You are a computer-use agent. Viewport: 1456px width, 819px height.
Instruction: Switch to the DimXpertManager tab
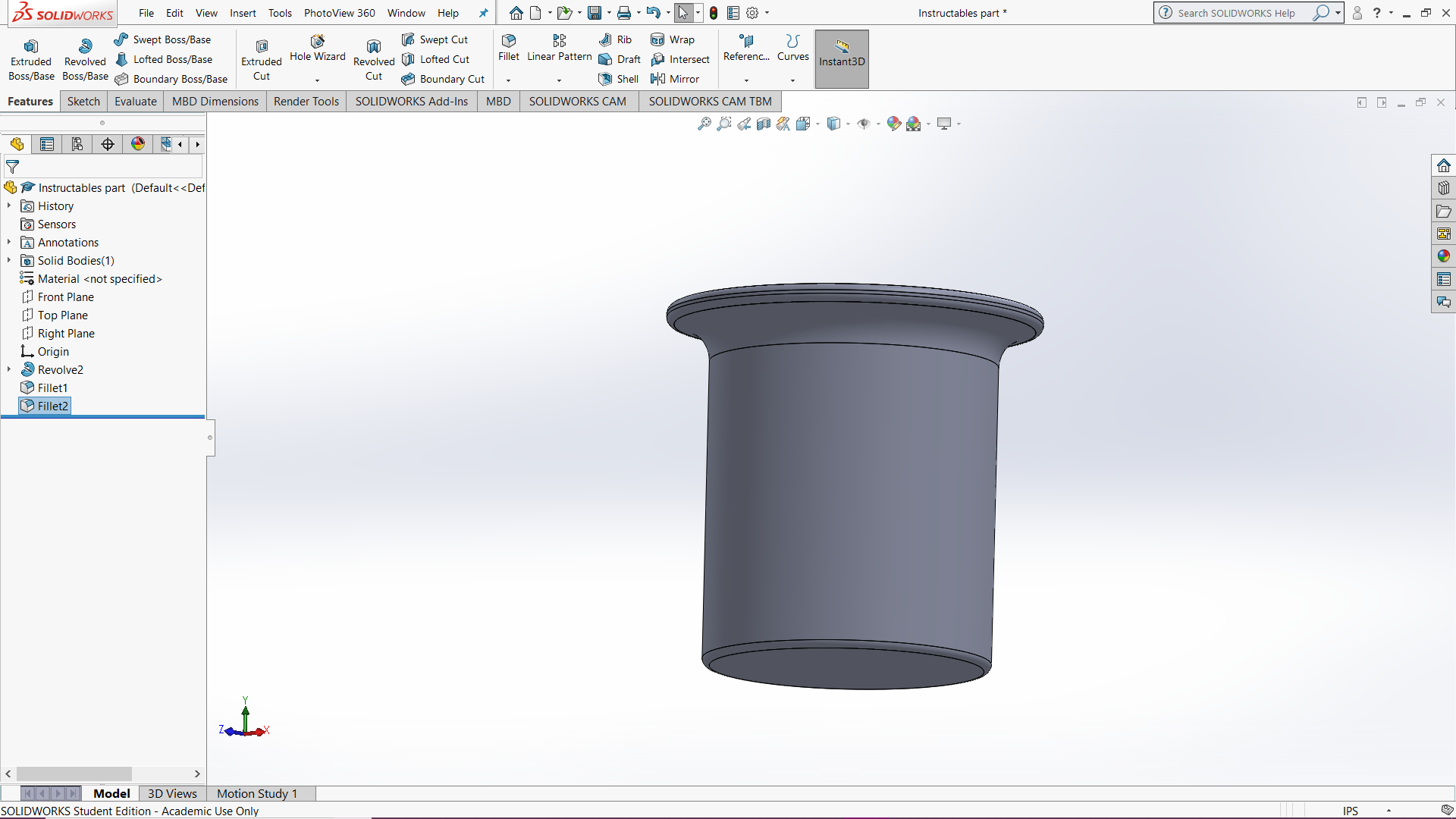108,144
